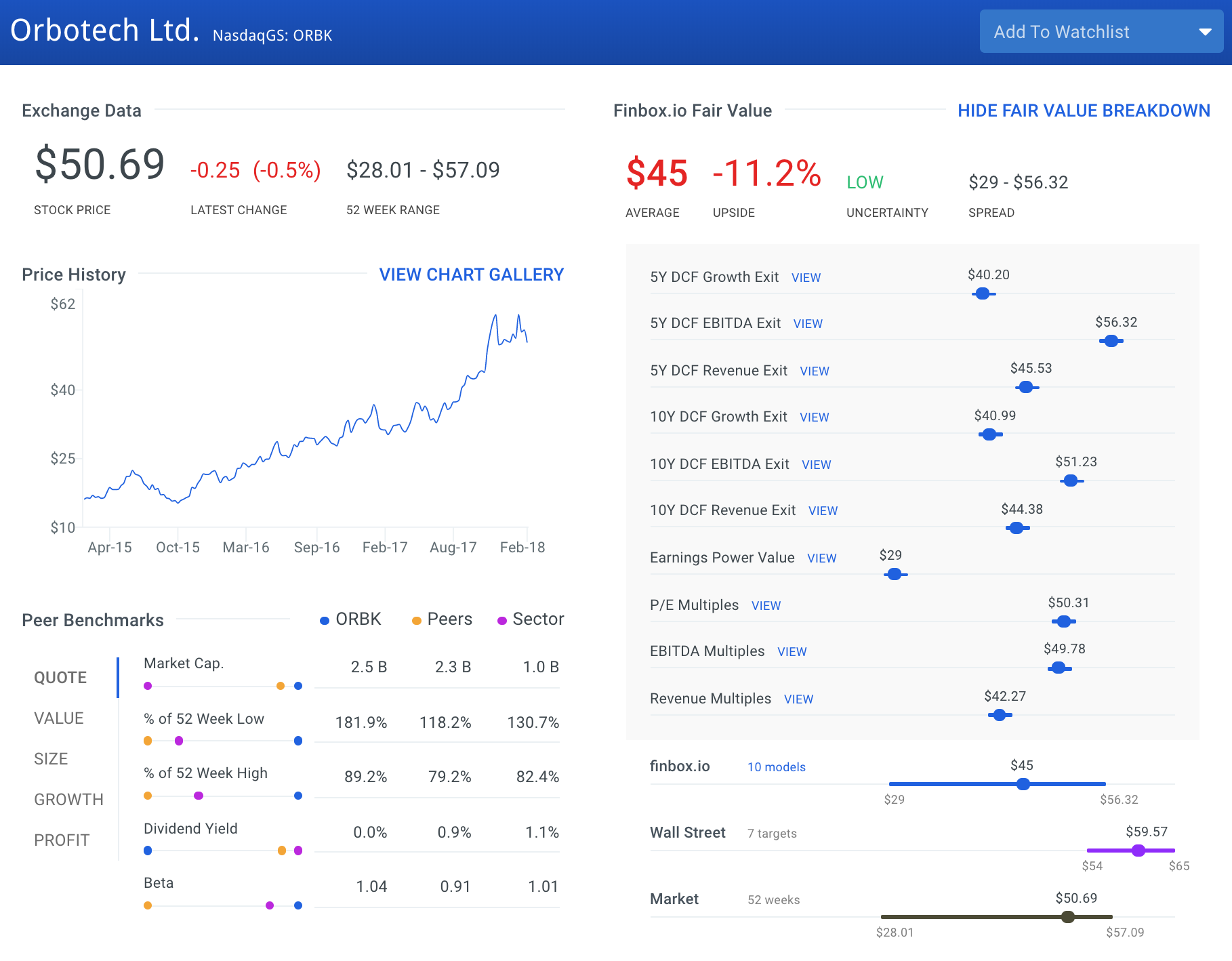Click the NasdaqGS: ORBK ticker text
1232x961 pixels.
[x=272, y=35]
